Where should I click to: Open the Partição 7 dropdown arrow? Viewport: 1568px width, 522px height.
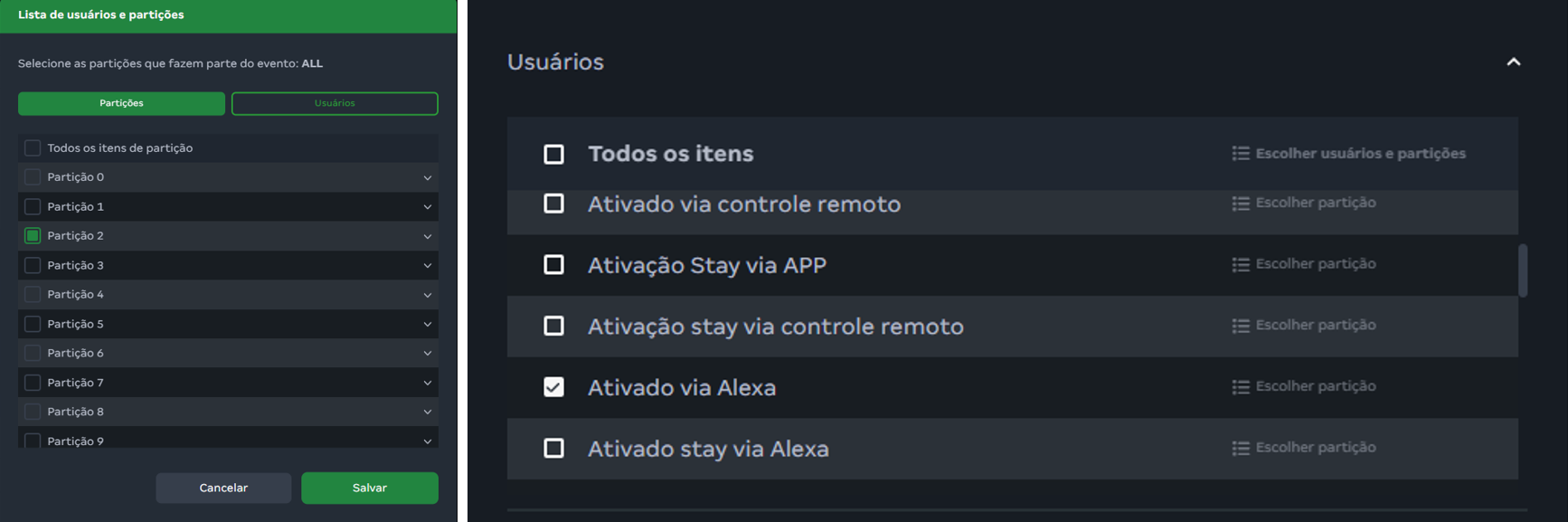click(x=428, y=383)
